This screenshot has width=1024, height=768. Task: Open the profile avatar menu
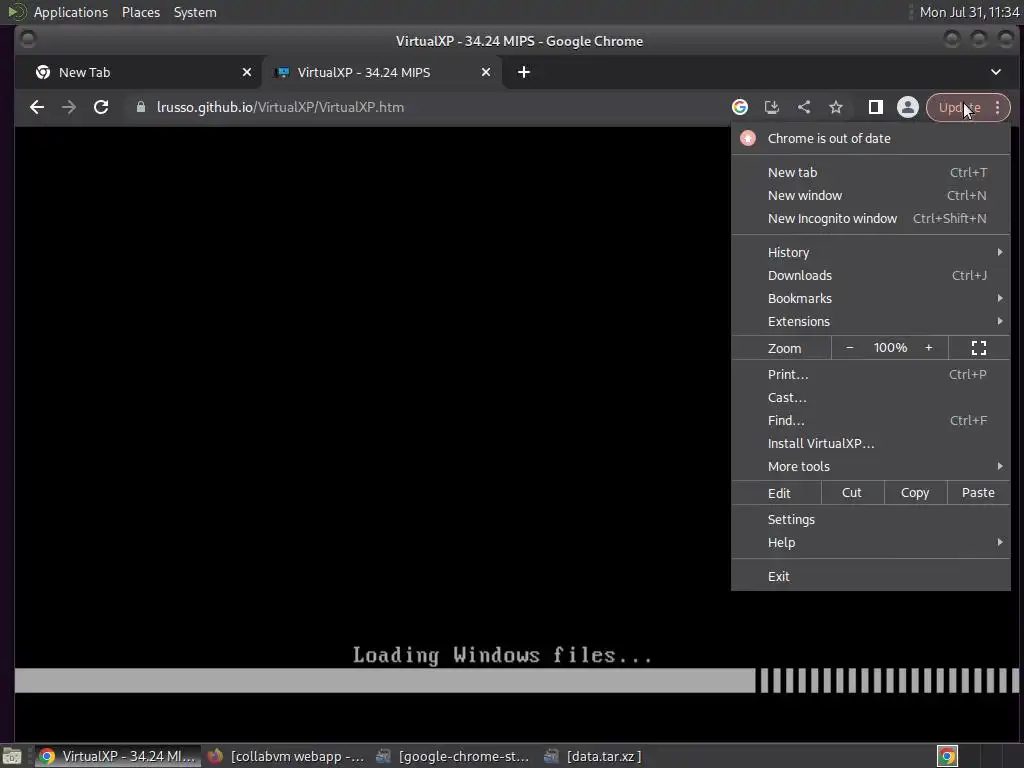(908, 107)
